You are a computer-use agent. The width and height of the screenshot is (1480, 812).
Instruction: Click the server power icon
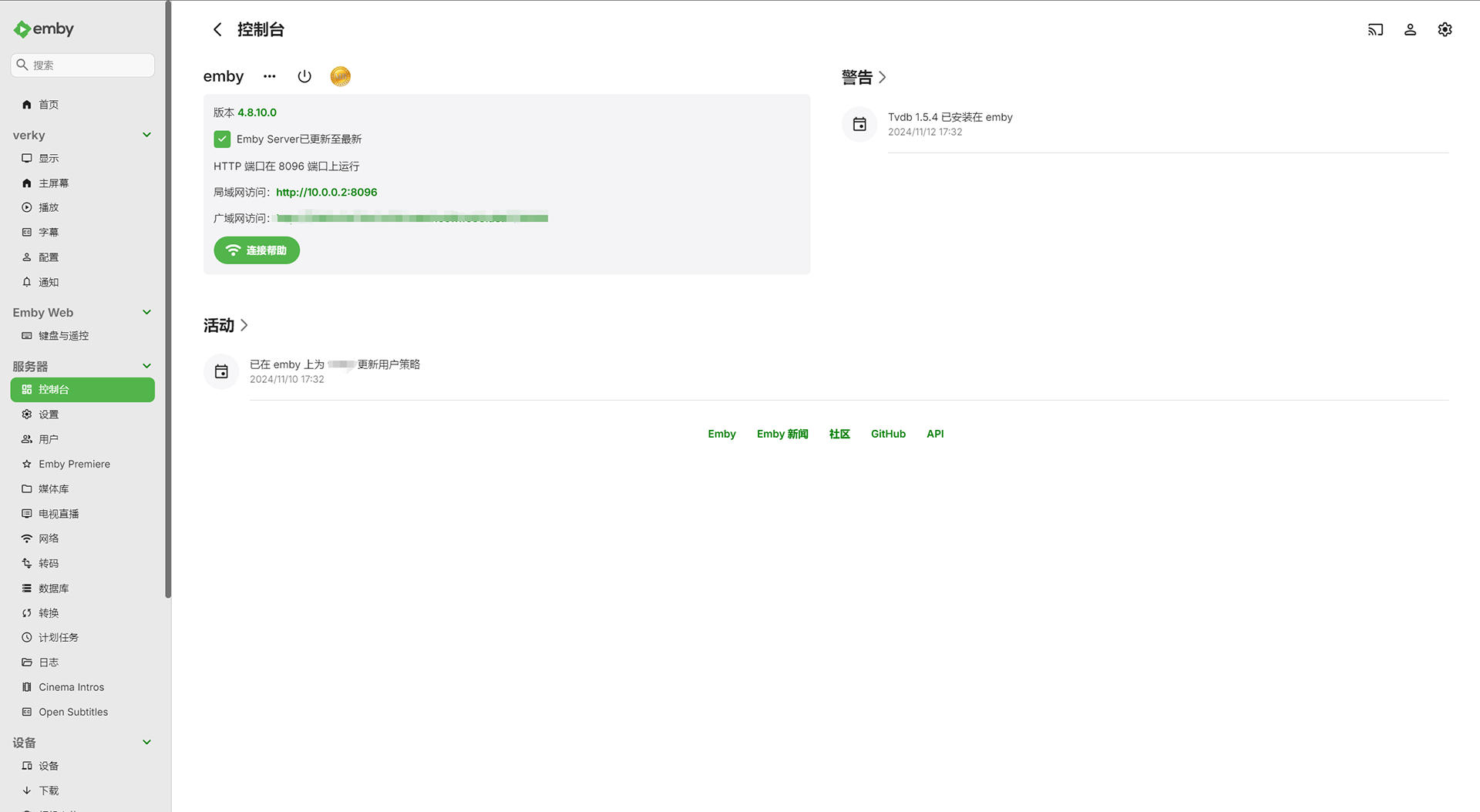[x=304, y=76]
